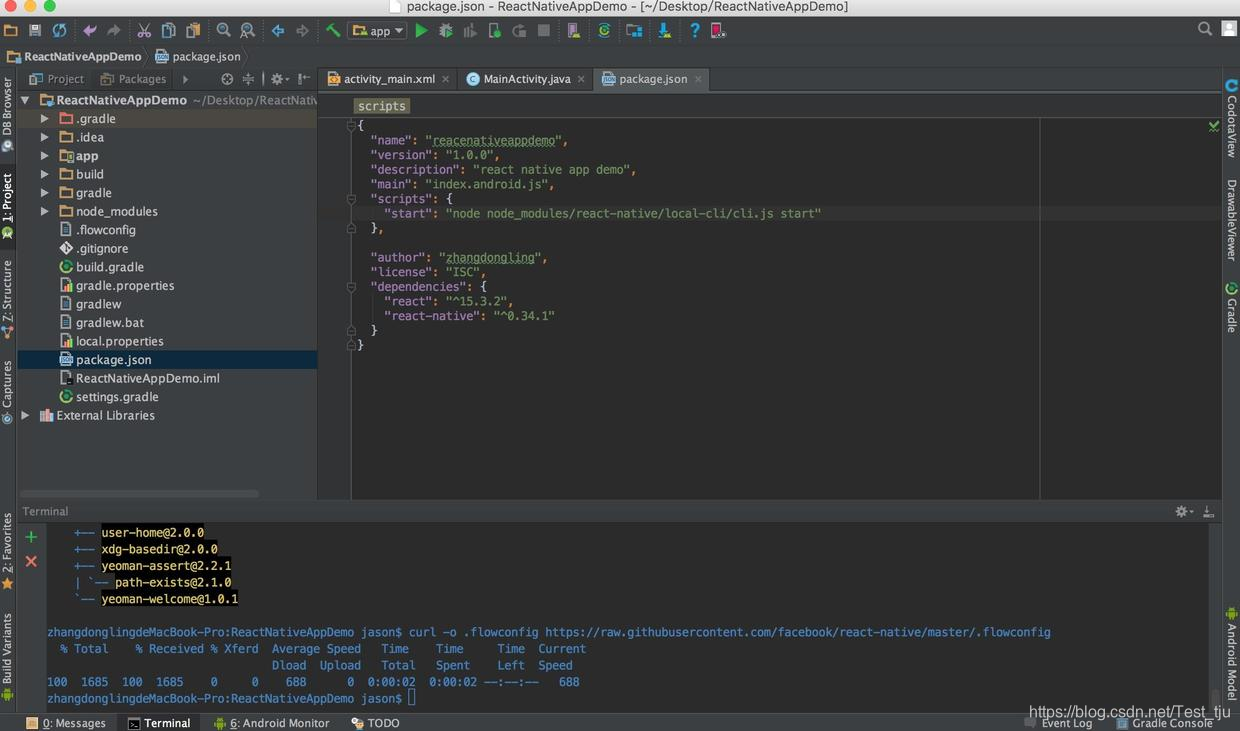The height and width of the screenshot is (731, 1240).
Task: Close the activity_main.xml tab
Action: click(446, 79)
